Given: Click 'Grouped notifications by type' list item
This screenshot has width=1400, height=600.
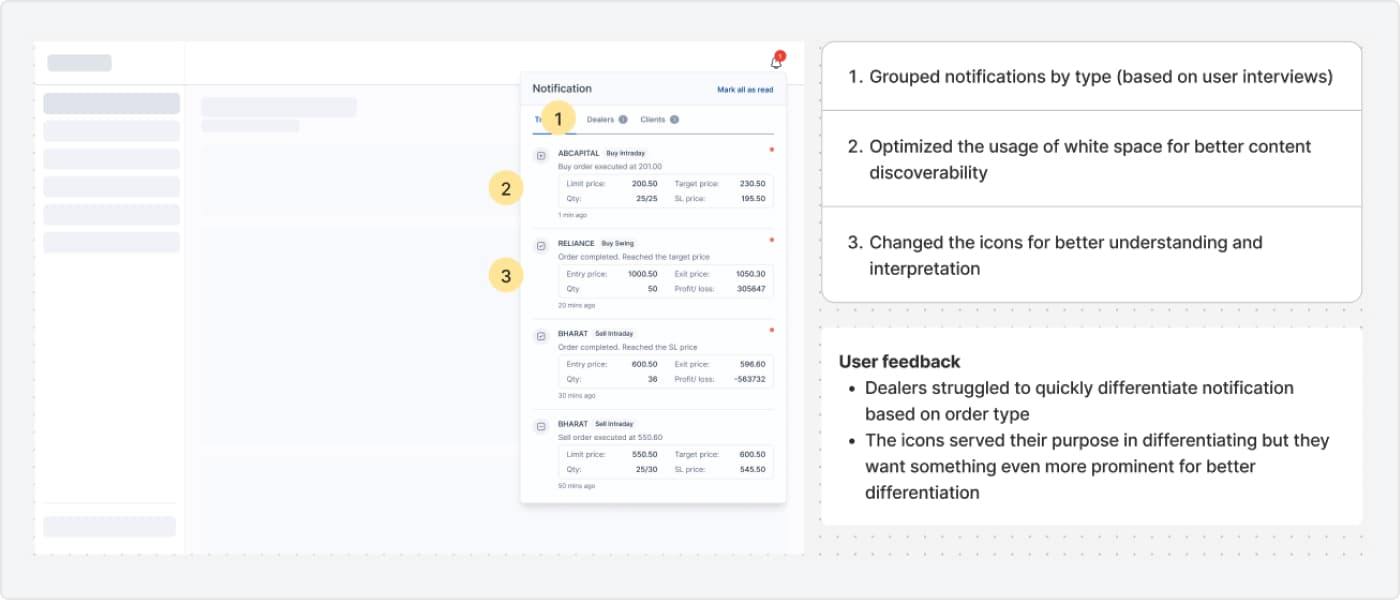Looking at the screenshot, I should tap(1090, 77).
